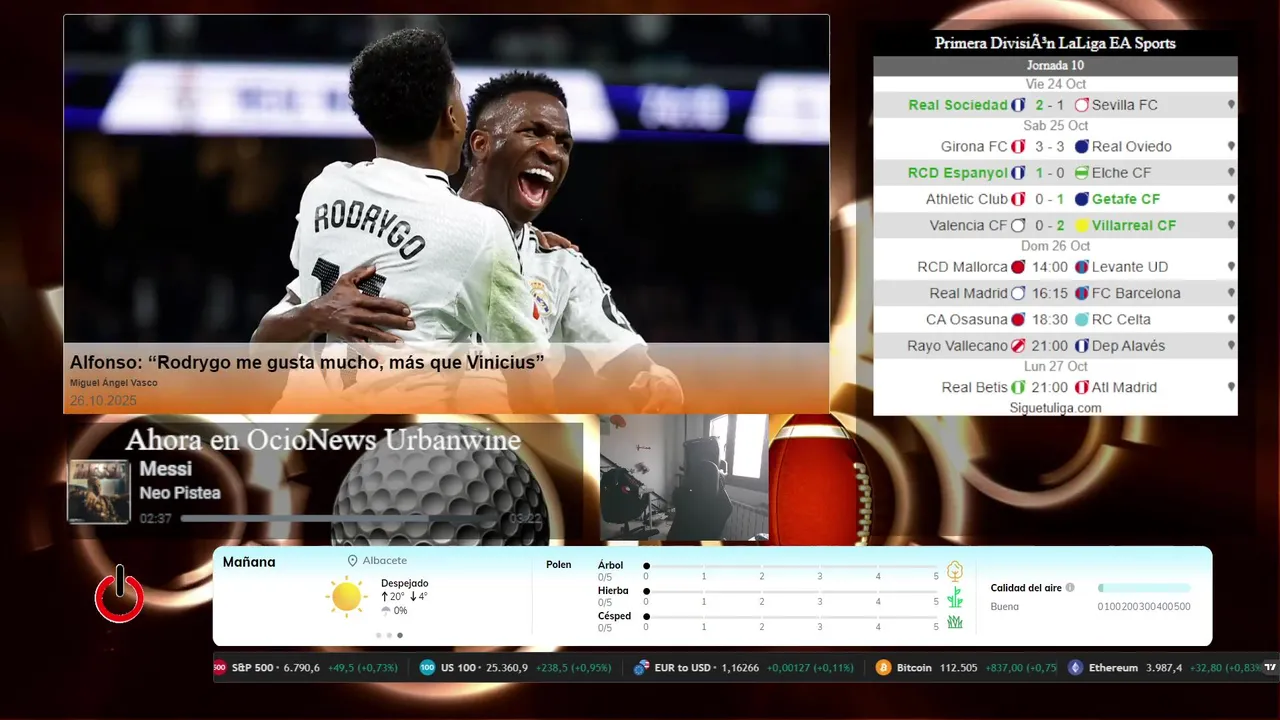Click the EUR to USD 1,16266 rate
1280x720 pixels.
[740, 667]
